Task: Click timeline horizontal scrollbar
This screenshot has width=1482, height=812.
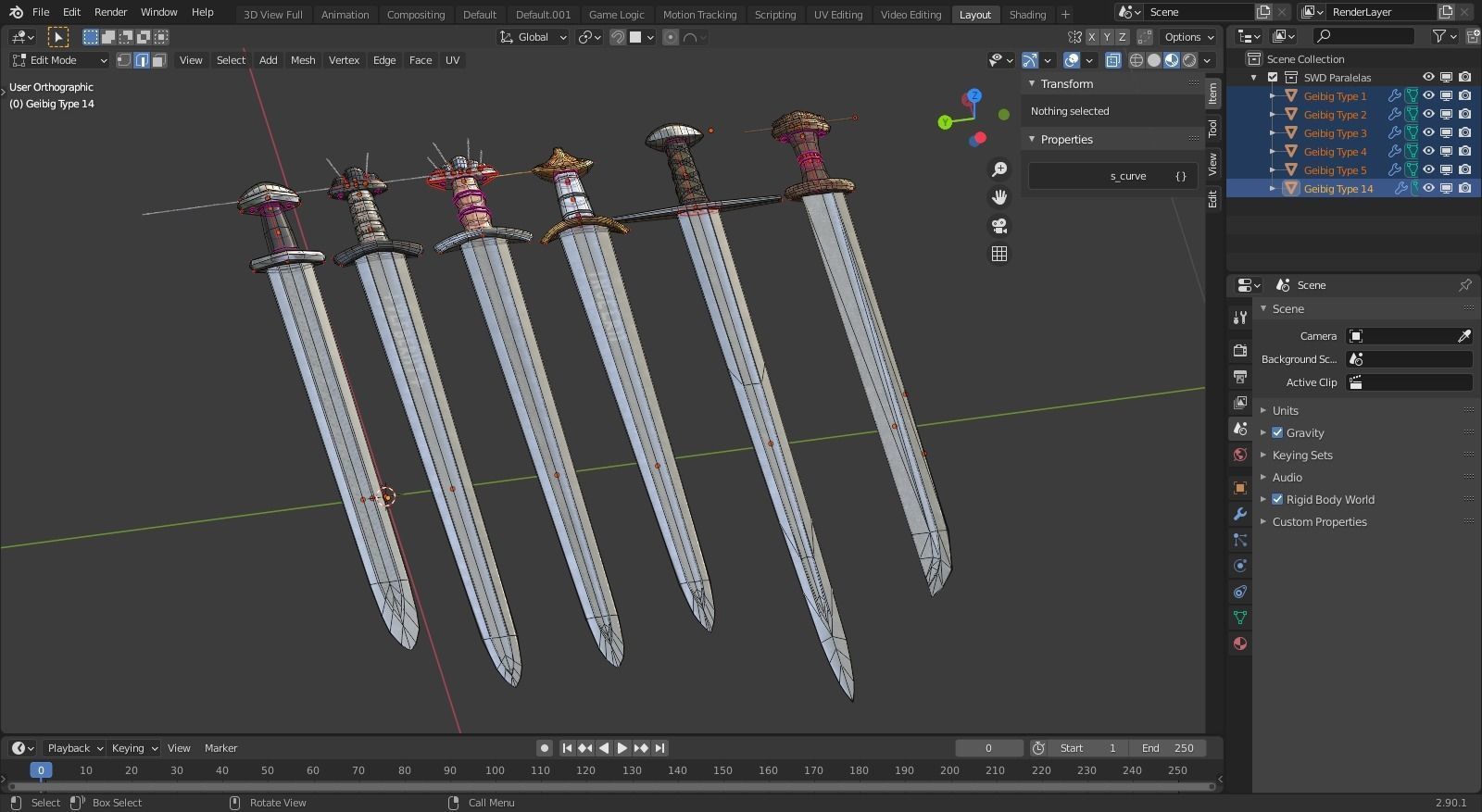Action: point(611,786)
